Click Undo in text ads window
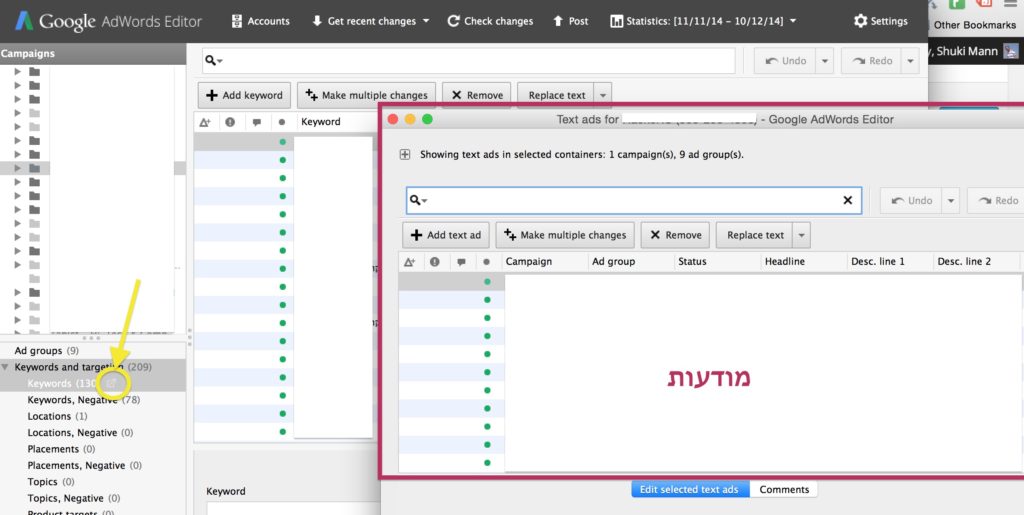 click(x=912, y=200)
